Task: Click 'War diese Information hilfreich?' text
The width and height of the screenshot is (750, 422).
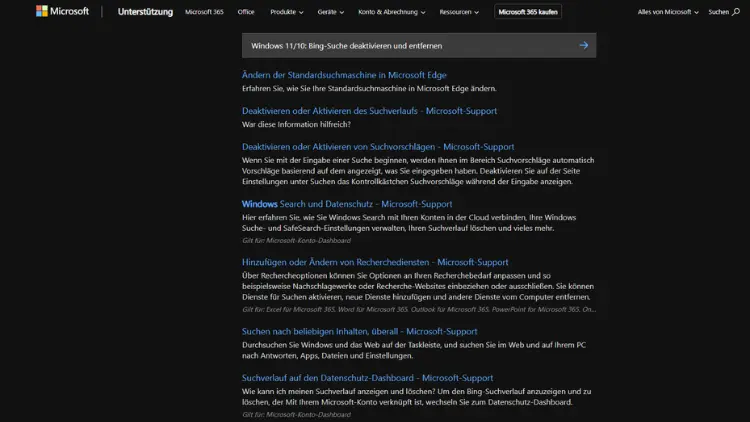Action: [x=296, y=124]
